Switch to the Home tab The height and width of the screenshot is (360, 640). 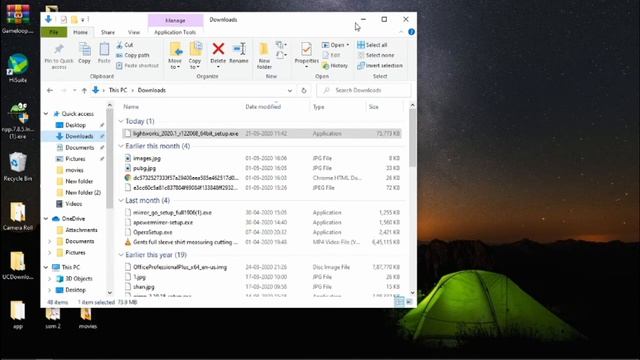click(80, 32)
